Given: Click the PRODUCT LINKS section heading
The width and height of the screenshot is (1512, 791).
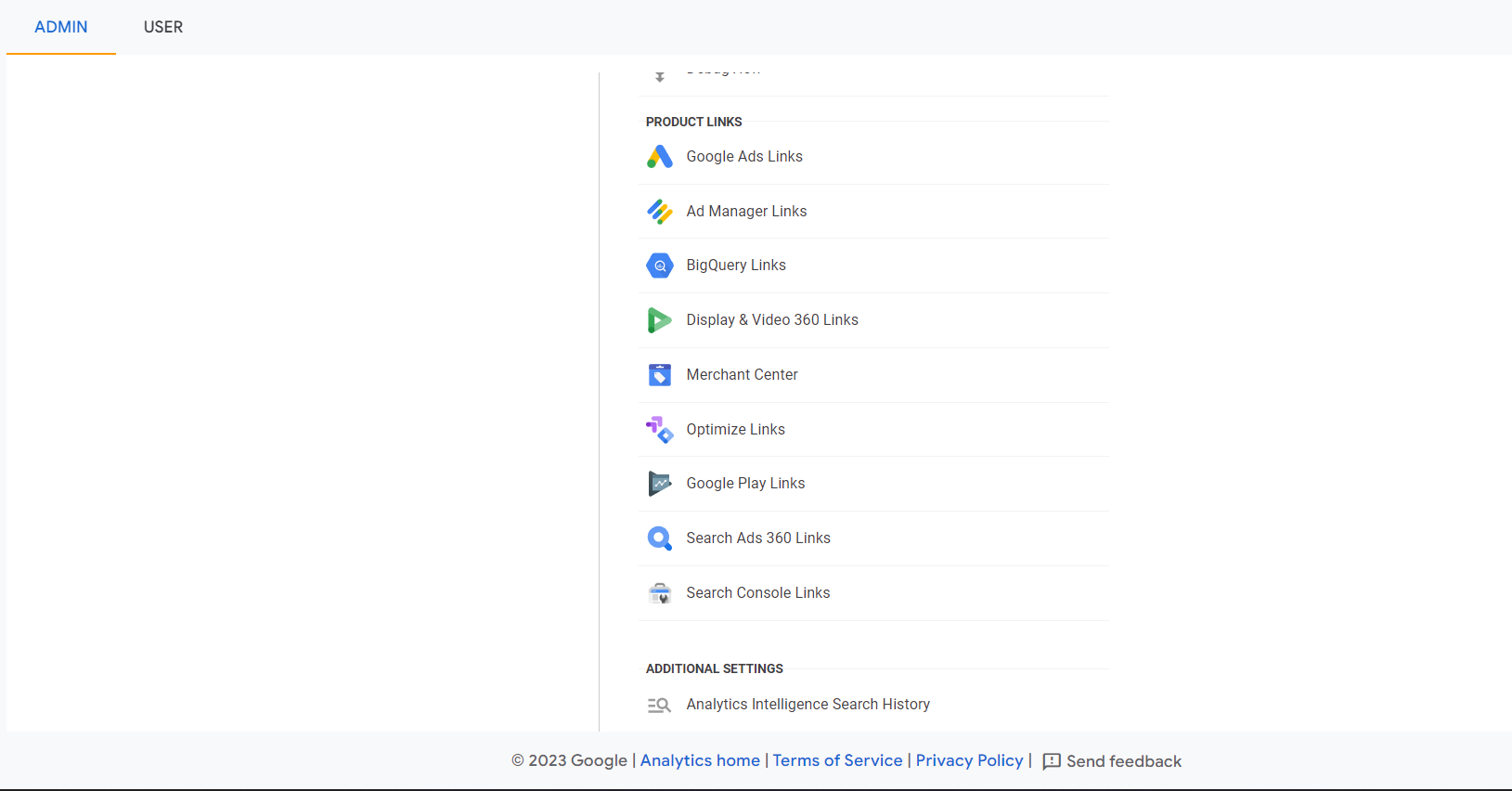Looking at the screenshot, I should pyautogui.click(x=694, y=122).
